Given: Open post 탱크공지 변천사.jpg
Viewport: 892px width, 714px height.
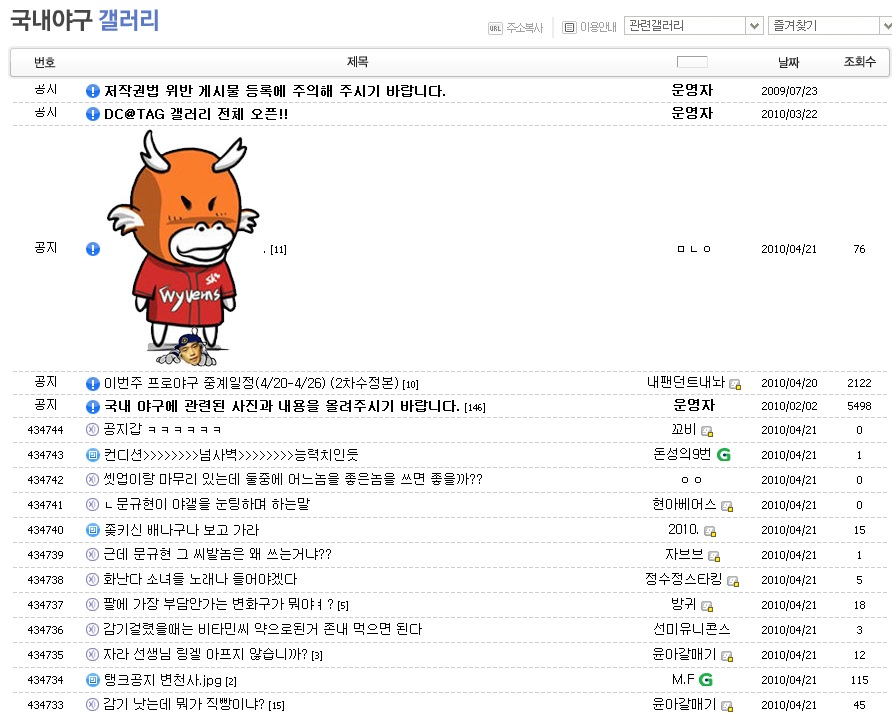Looking at the screenshot, I should [163, 680].
